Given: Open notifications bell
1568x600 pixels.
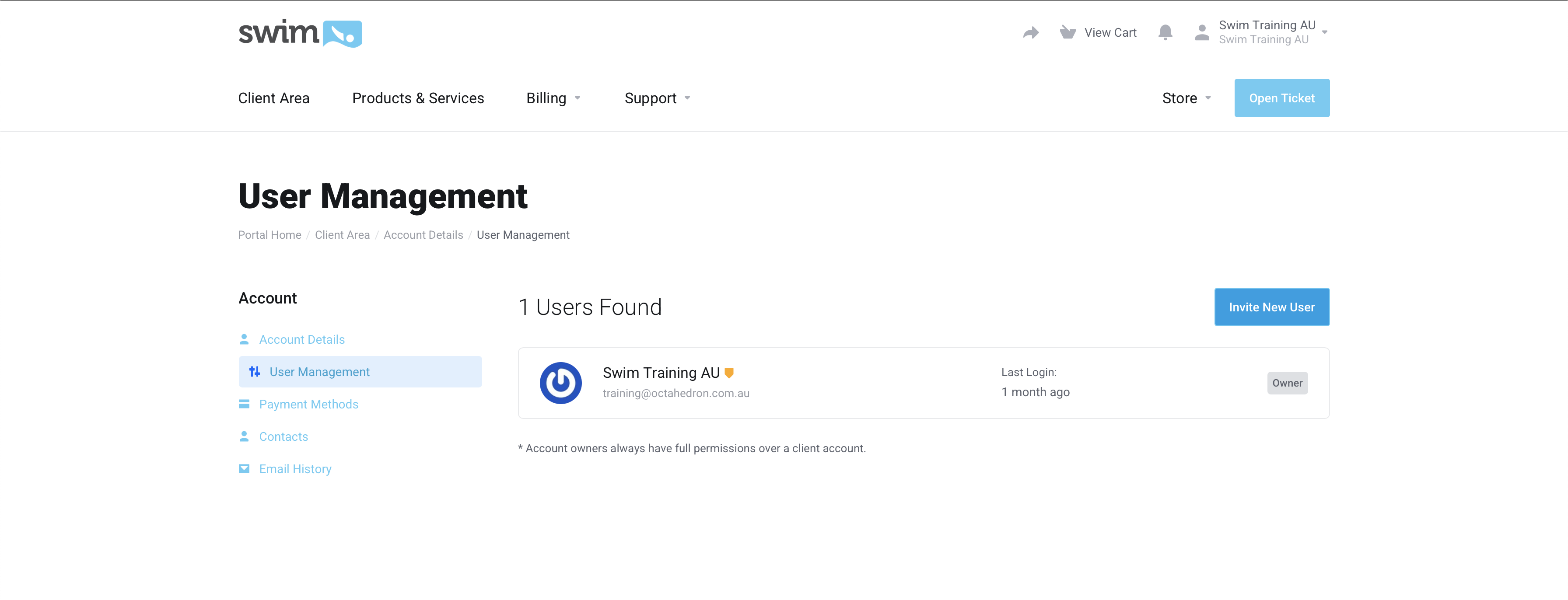Looking at the screenshot, I should point(1165,32).
